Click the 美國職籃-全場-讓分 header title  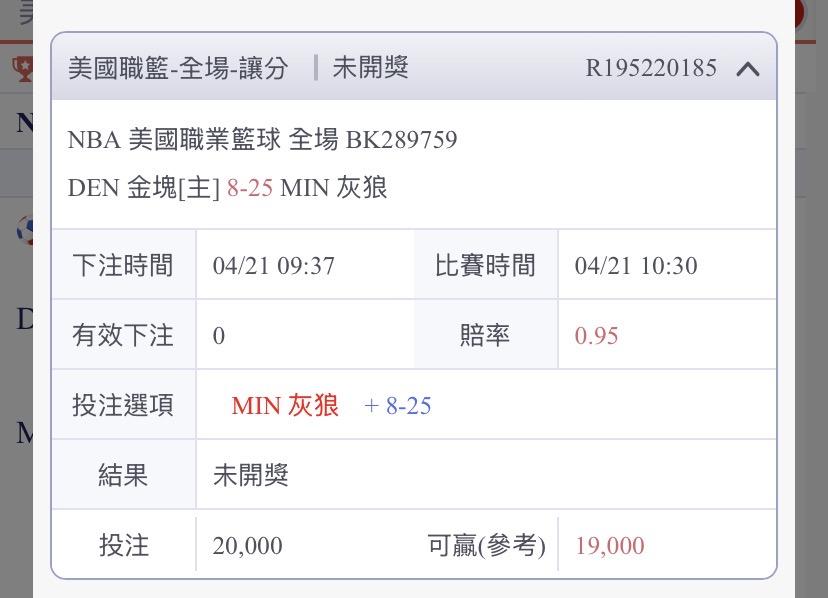(x=178, y=68)
